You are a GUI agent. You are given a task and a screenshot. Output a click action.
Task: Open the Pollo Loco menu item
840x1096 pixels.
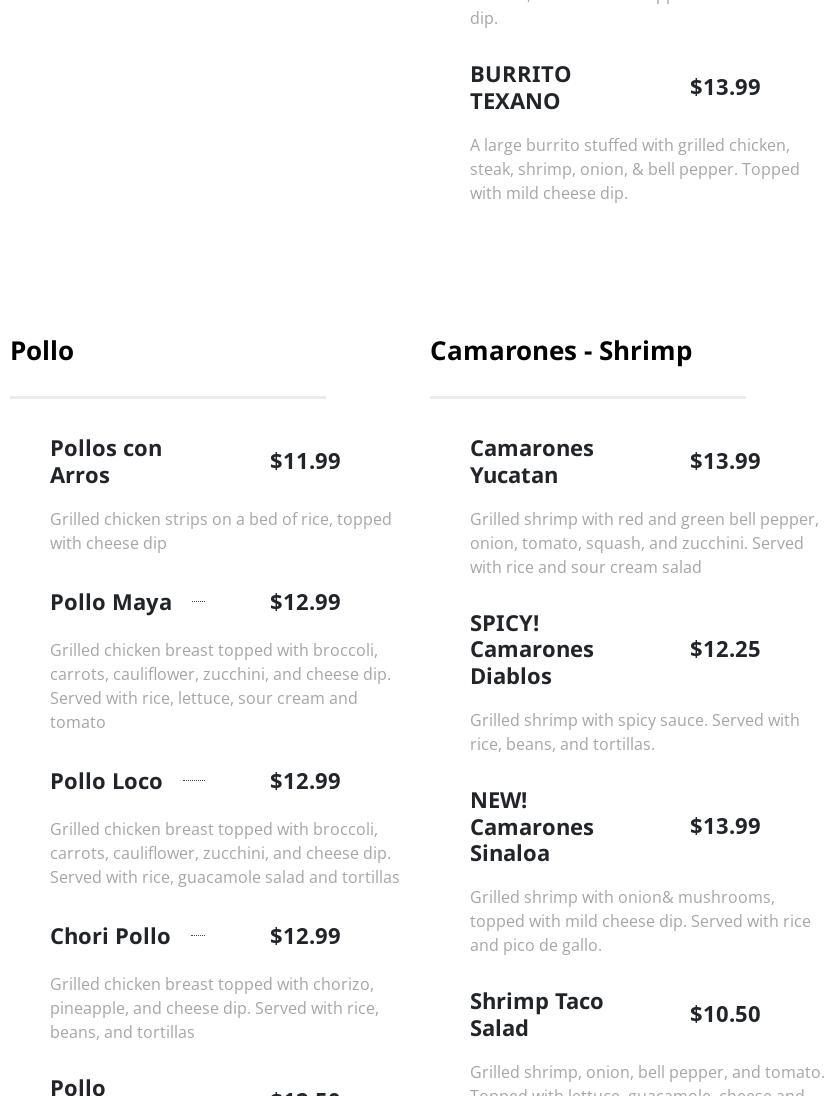click(x=106, y=781)
